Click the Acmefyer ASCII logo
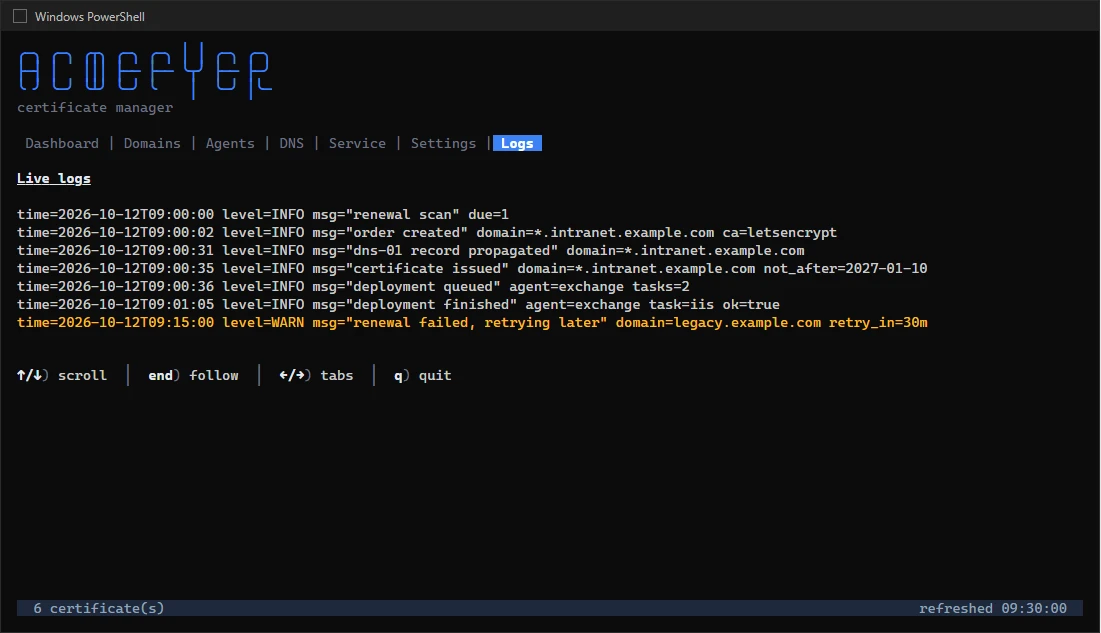Image resolution: width=1101 pixels, height=633 pixels. click(x=145, y=70)
